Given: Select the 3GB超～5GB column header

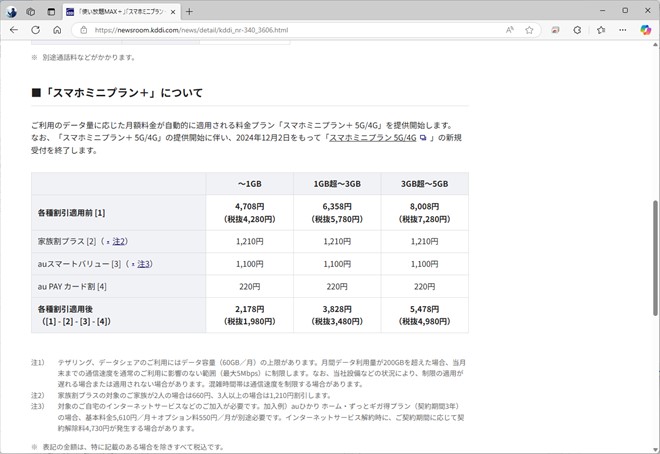Looking at the screenshot, I should pyautogui.click(x=425, y=184).
